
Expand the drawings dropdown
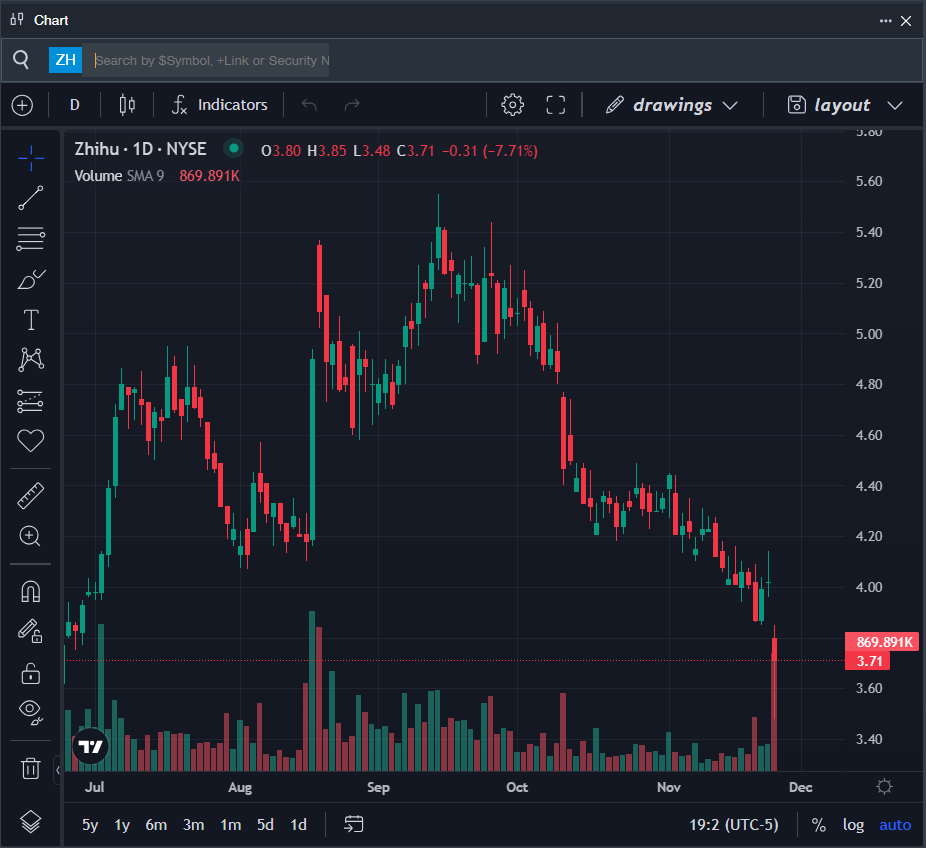(x=672, y=105)
